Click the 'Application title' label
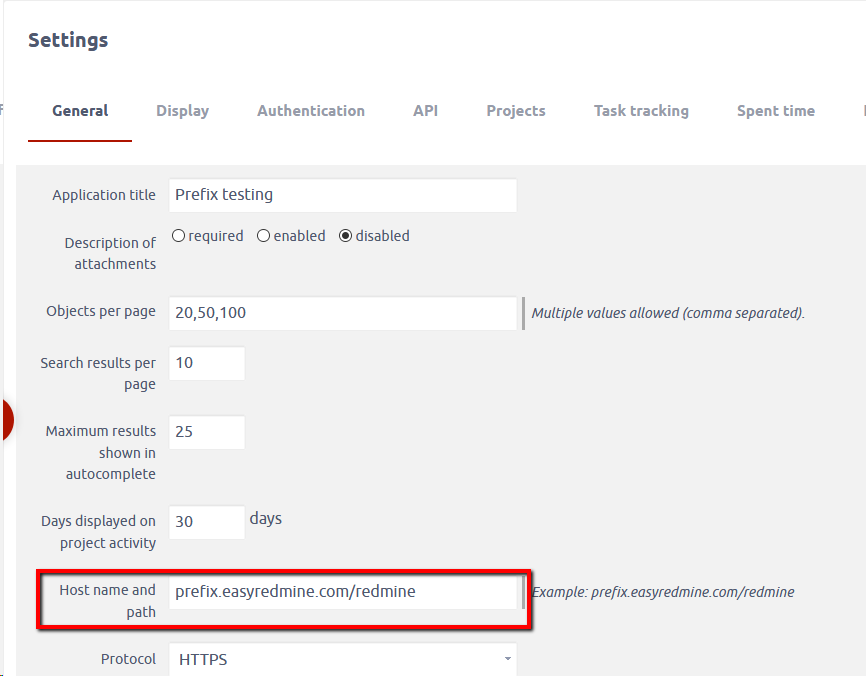866x676 pixels. 104,195
